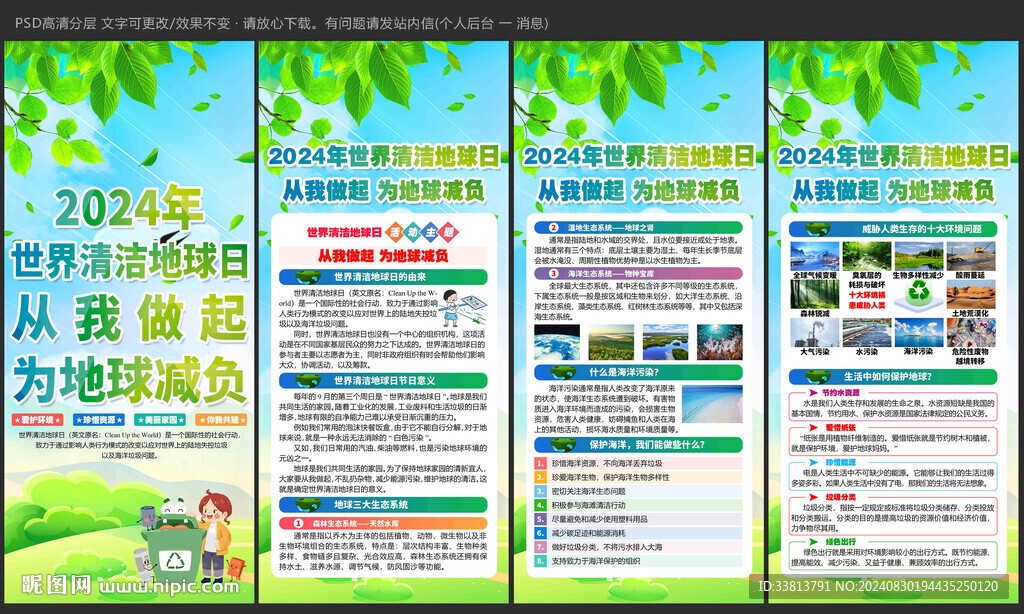Click list item 密切关注海洋生态问题

638,491
